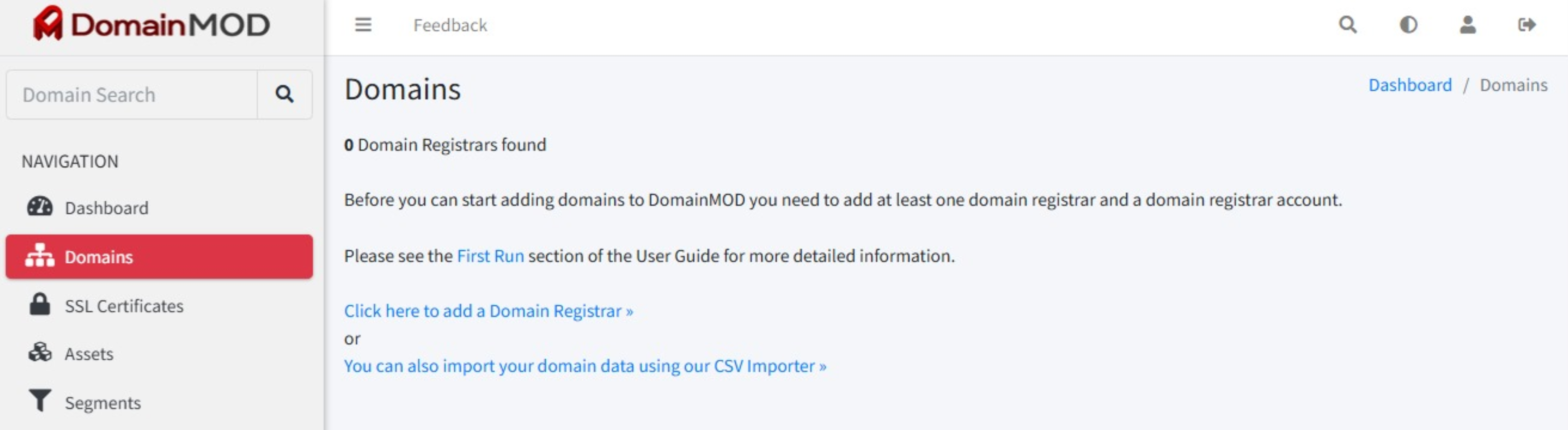Image resolution: width=1568 pixels, height=430 pixels.
Task: Focus the Domain Search input field
Action: [132, 94]
